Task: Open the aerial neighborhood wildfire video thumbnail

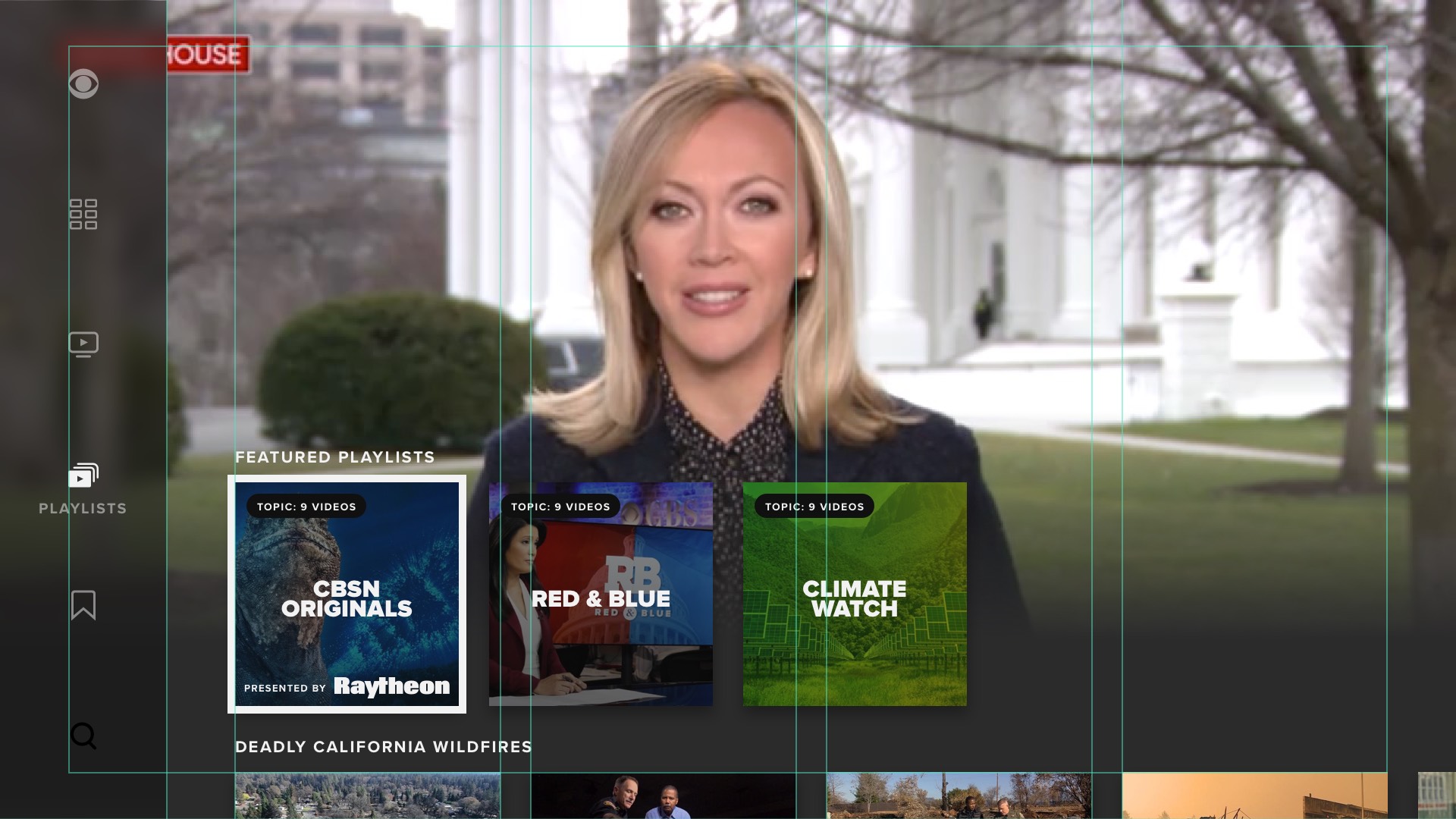Action: 367,796
